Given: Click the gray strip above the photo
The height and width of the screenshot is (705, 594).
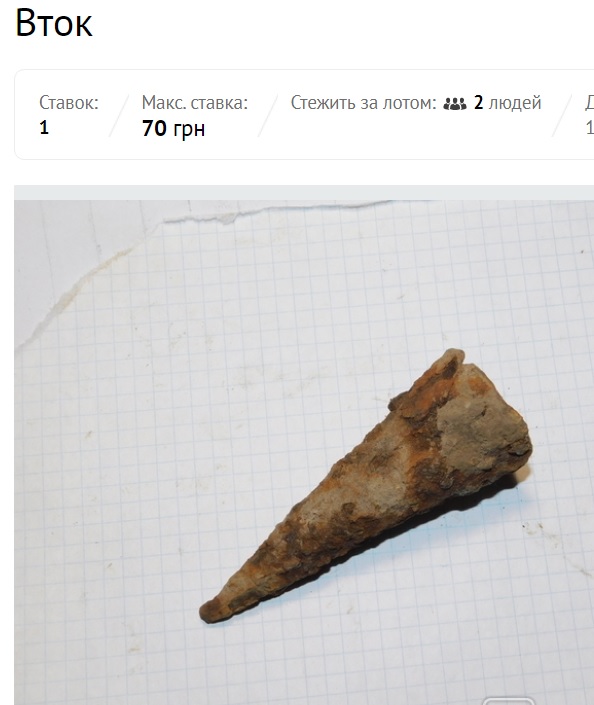Looking at the screenshot, I should coord(304,192).
